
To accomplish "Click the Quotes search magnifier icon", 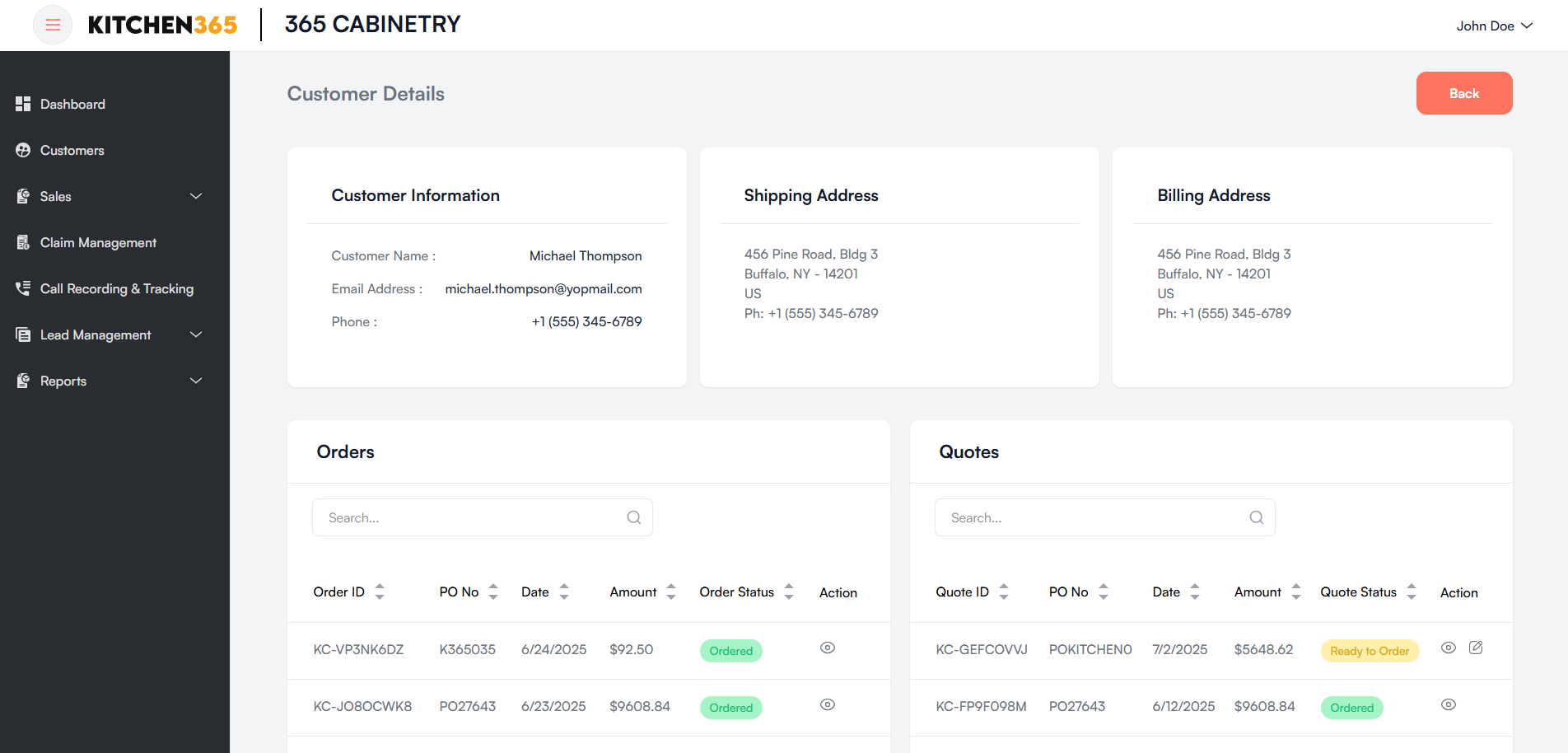I will (1256, 517).
